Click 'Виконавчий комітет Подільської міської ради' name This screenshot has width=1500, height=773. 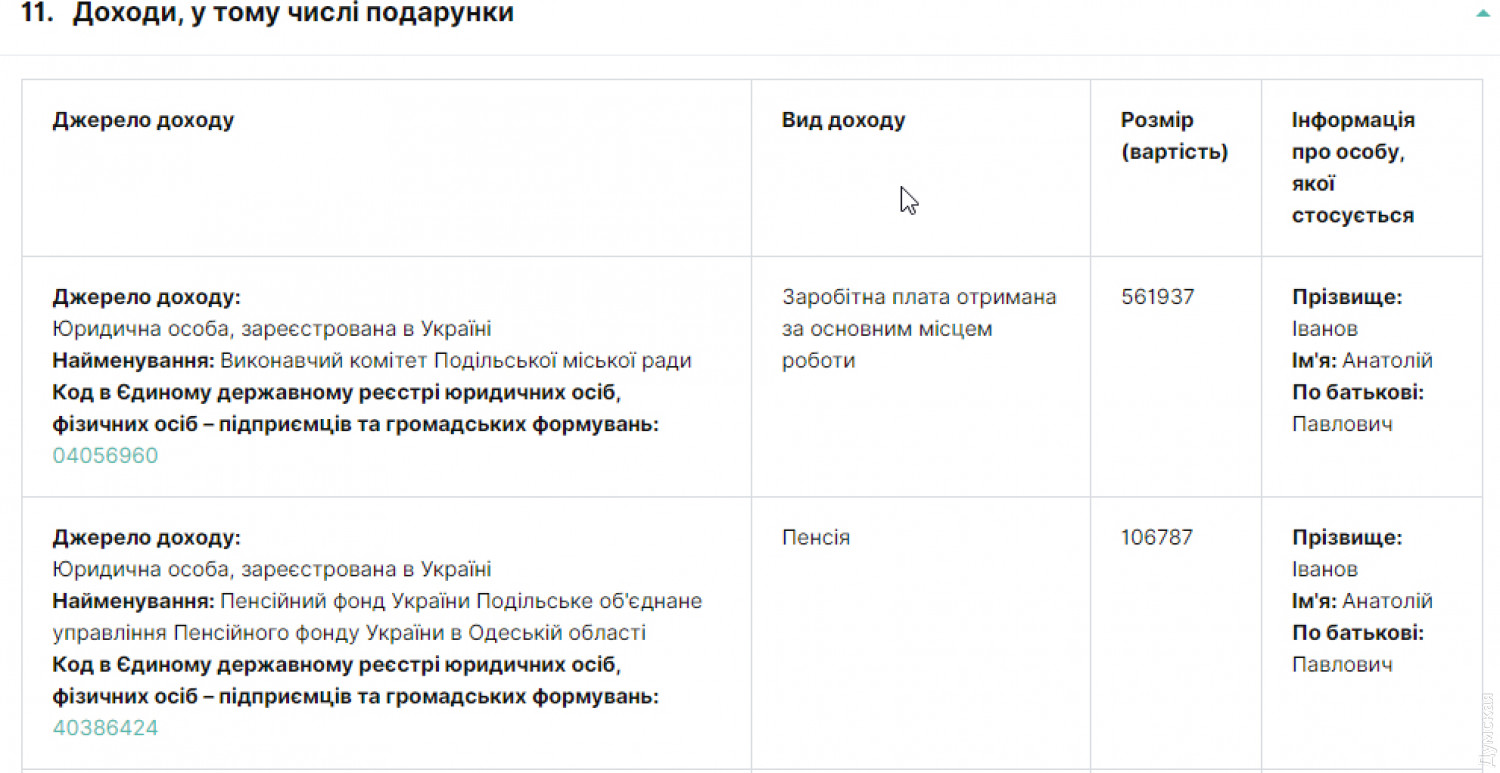(x=455, y=361)
